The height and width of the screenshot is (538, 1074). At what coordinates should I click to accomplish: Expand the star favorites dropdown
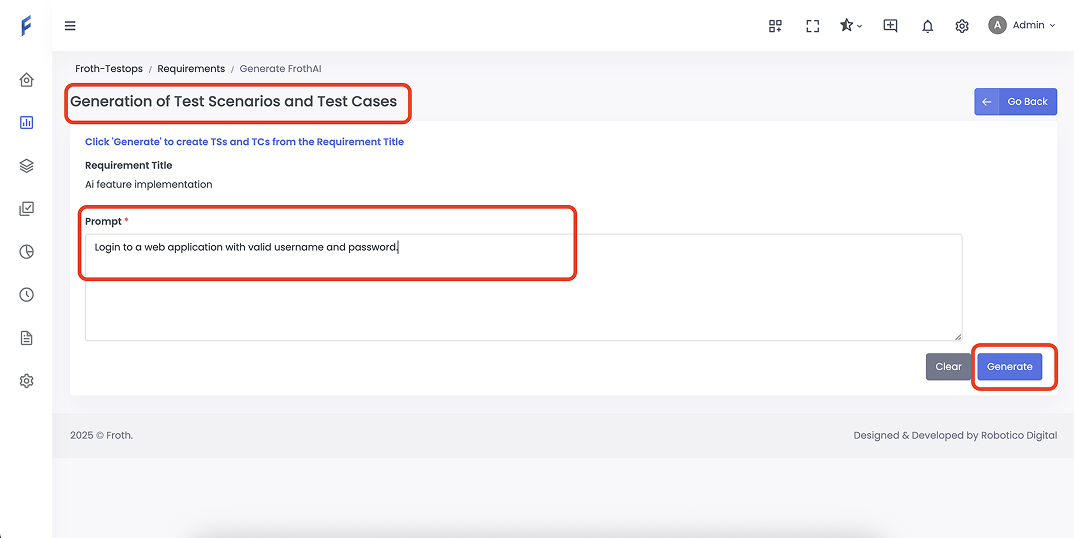(x=851, y=26)
